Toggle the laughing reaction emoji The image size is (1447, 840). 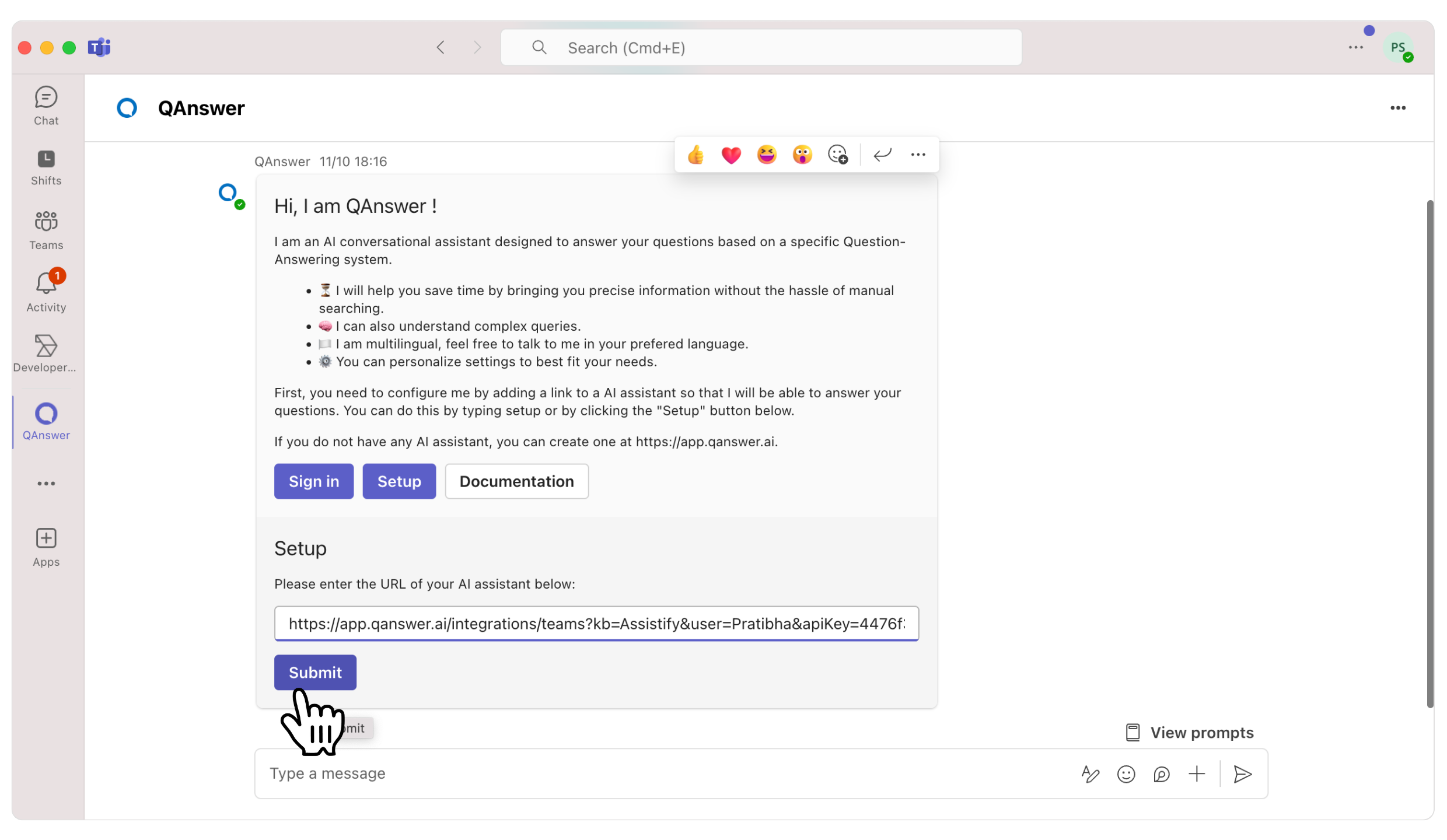pos(765,153)
